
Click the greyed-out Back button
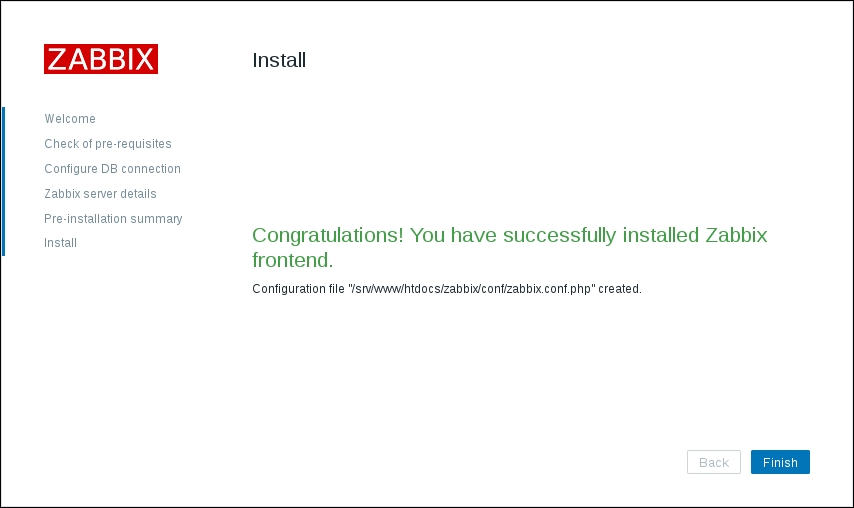[713, 462]
